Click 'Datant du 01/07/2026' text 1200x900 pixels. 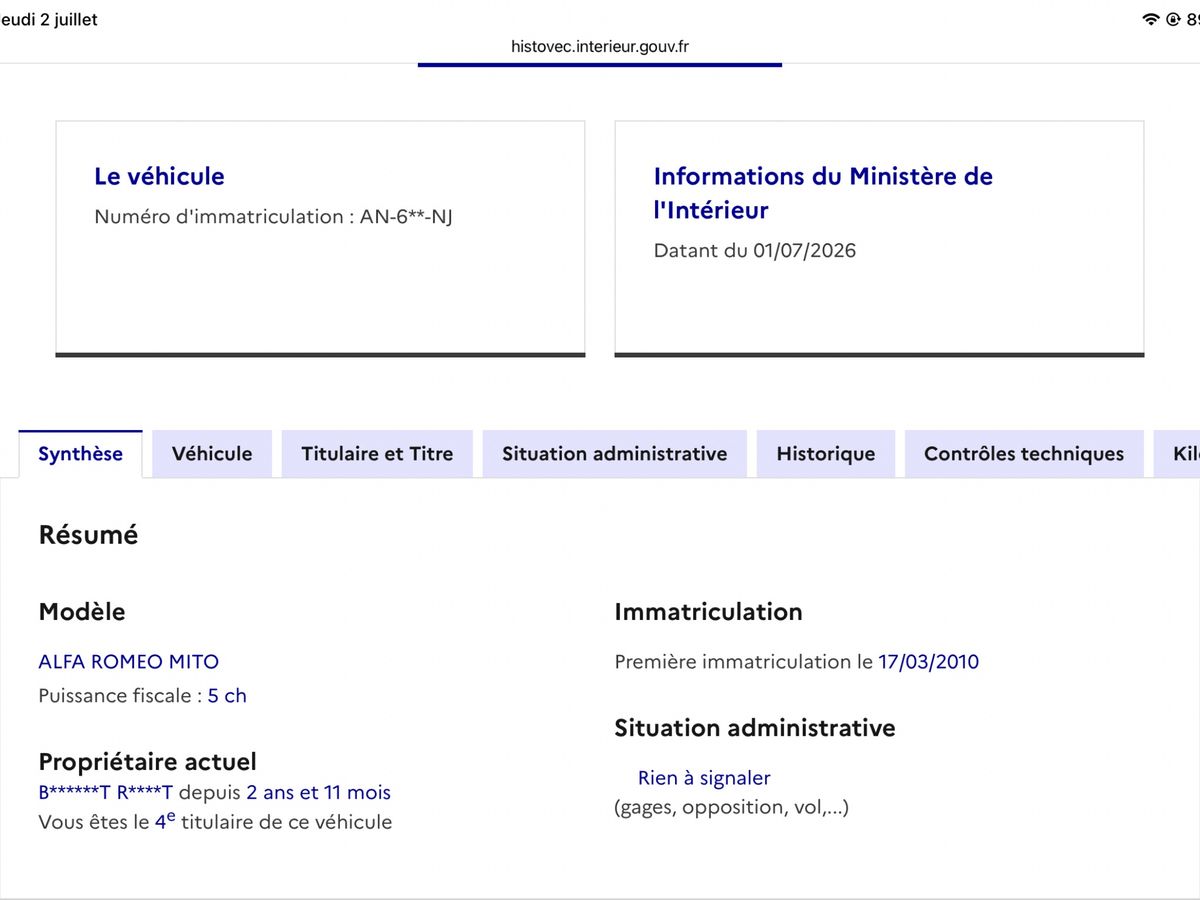point(755,250)
